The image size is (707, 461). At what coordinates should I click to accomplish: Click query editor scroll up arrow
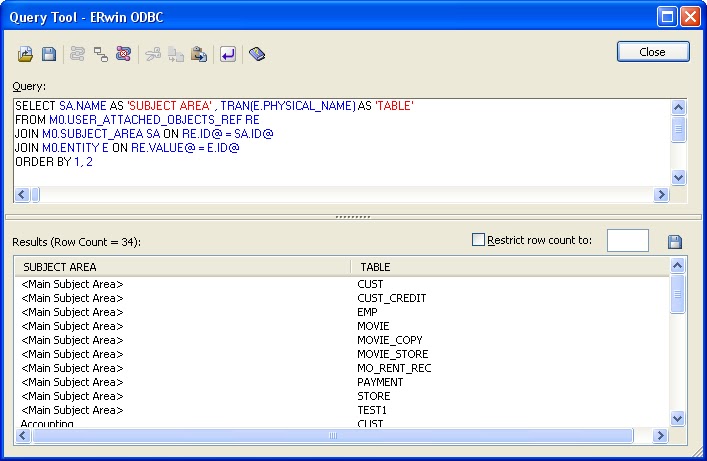(678, 107)
